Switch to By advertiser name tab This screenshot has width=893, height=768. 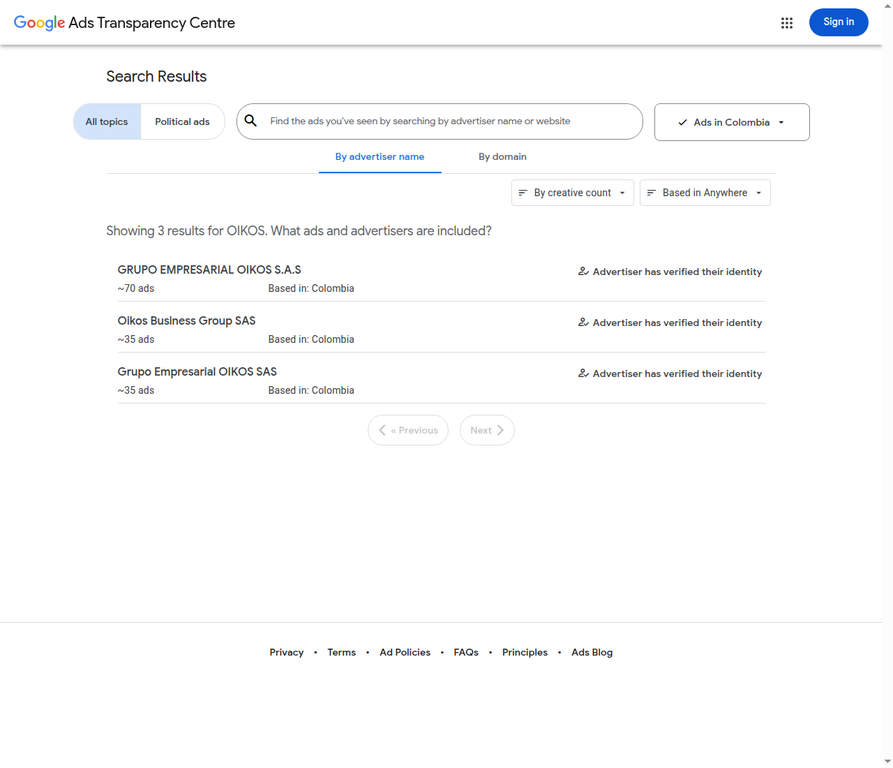pos(380,157)
